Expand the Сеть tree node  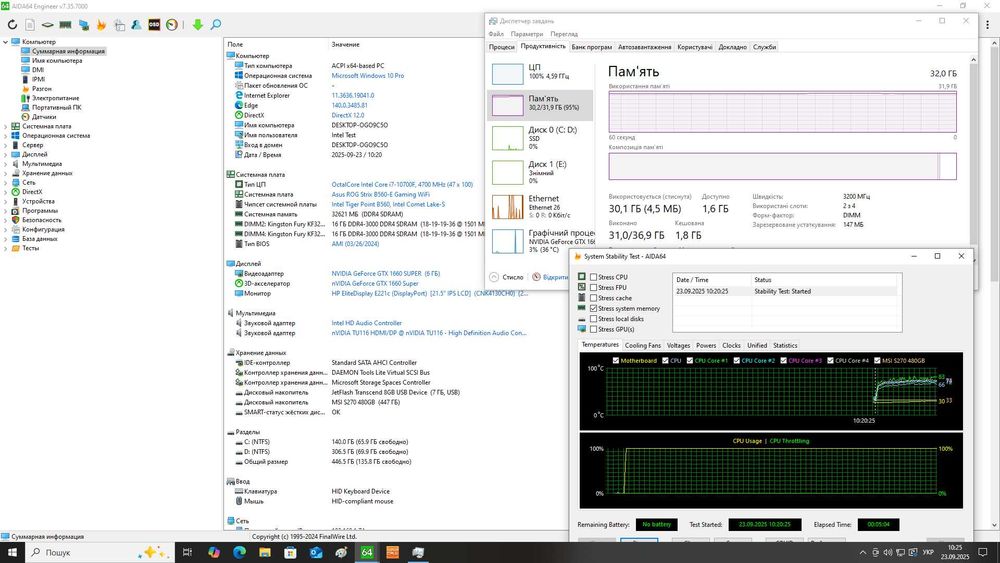(x=6, y=182)
